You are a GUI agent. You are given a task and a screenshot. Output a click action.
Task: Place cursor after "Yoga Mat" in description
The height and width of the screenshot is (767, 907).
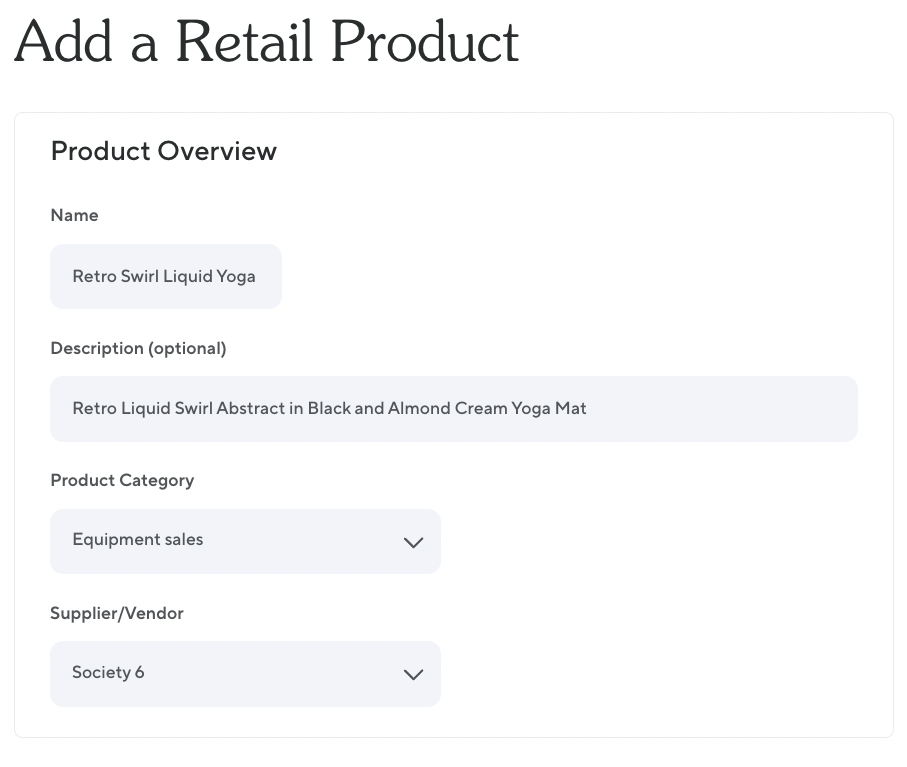tap(588, 408)
